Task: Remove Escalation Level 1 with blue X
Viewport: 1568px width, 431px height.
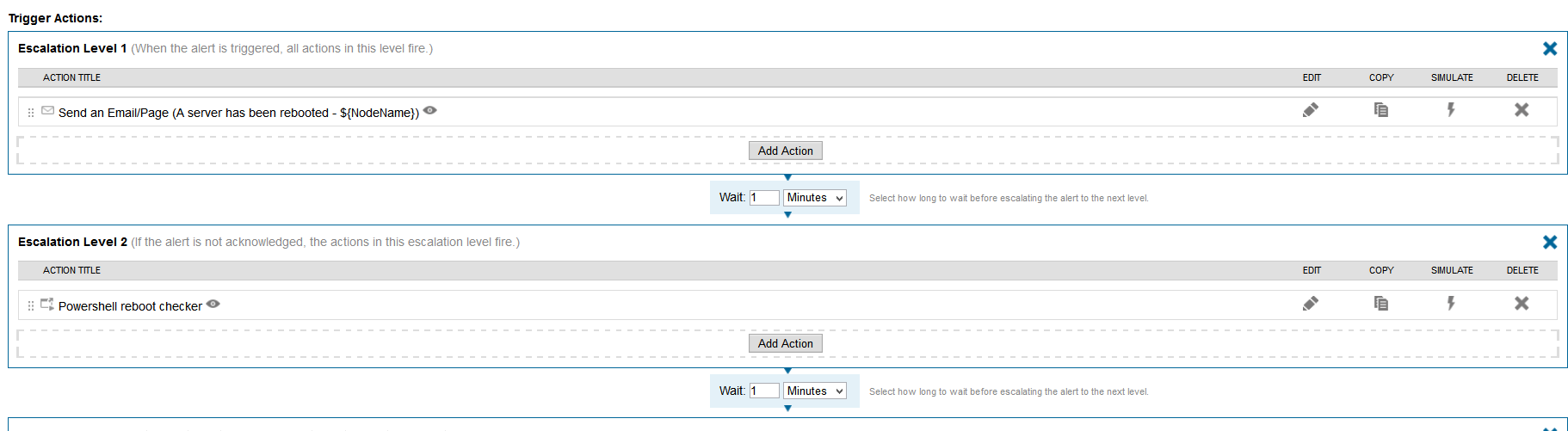Action: click(1550, 49)
